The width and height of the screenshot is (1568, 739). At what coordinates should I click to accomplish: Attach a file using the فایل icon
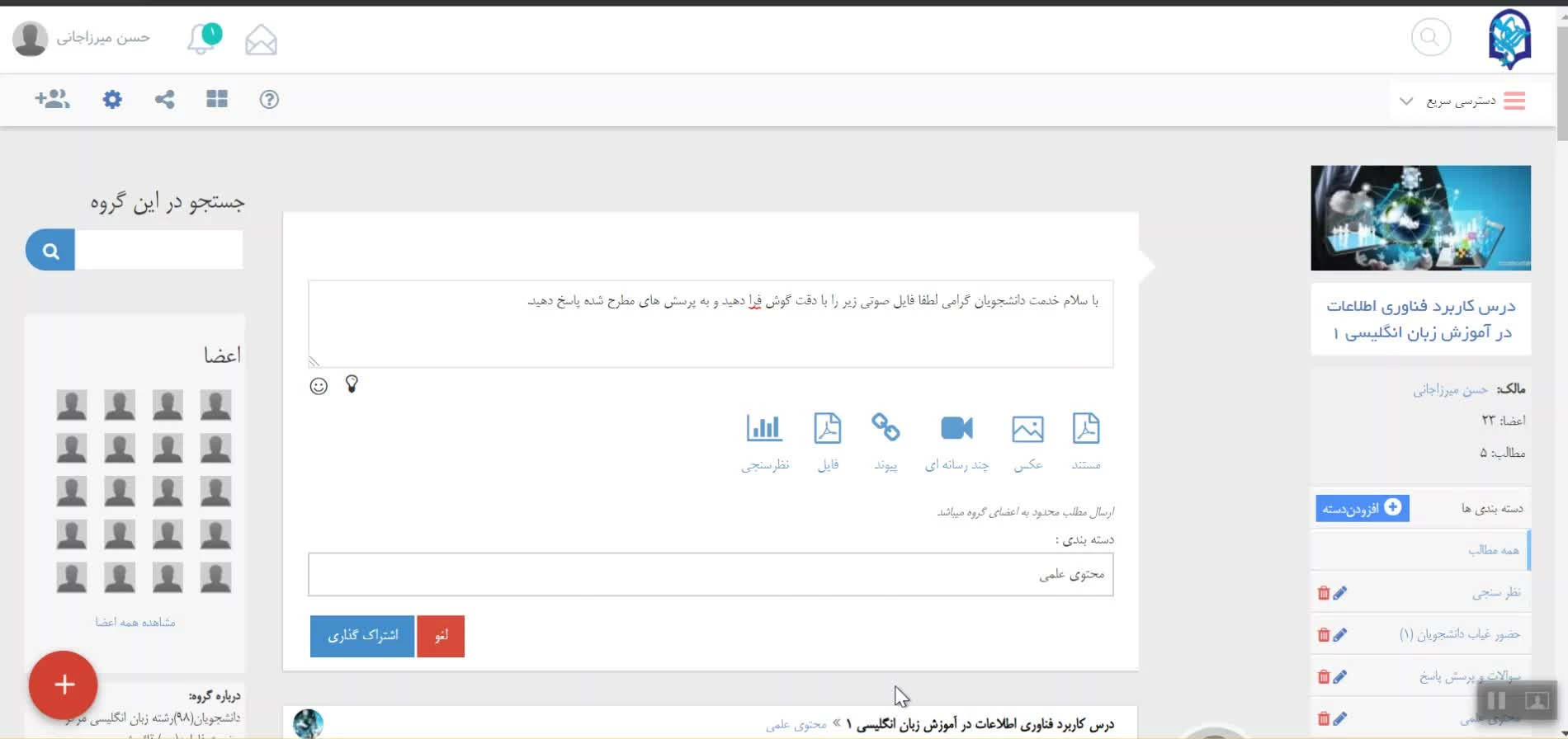tap(827, 429)
